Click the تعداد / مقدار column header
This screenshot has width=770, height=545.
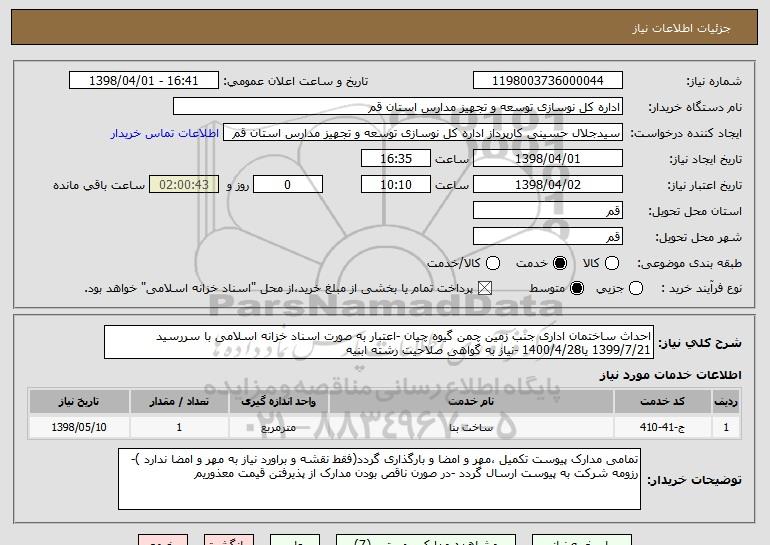click(179, 401)
